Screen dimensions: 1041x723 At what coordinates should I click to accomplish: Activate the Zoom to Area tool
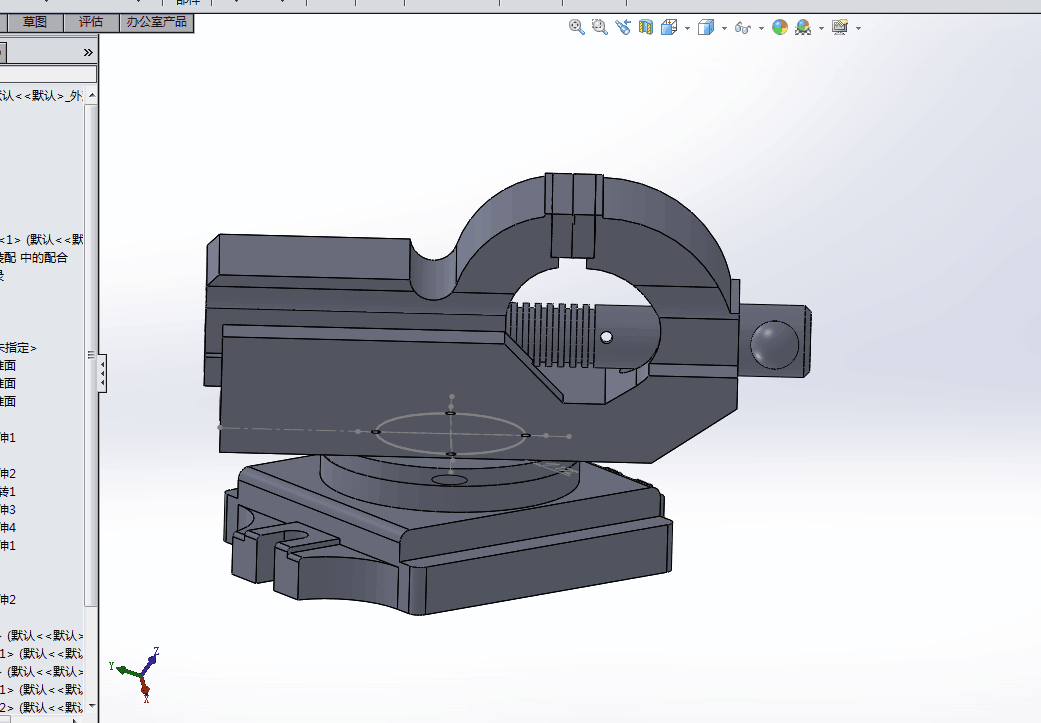[x=600, y=27]
